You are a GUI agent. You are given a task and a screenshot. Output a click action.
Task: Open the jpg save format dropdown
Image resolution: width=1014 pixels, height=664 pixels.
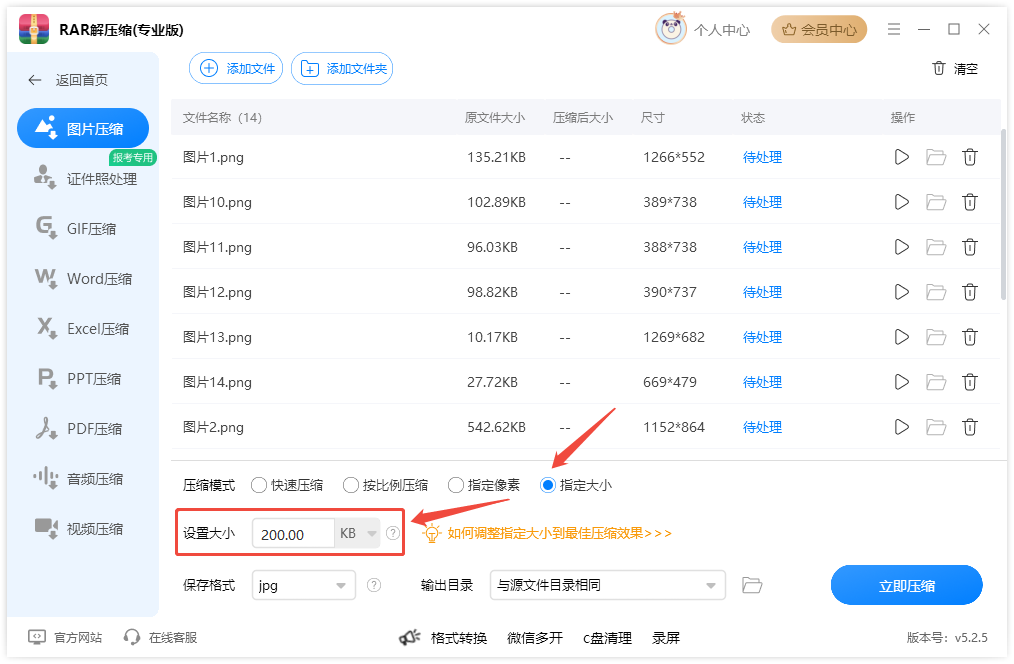pos(304,585)
